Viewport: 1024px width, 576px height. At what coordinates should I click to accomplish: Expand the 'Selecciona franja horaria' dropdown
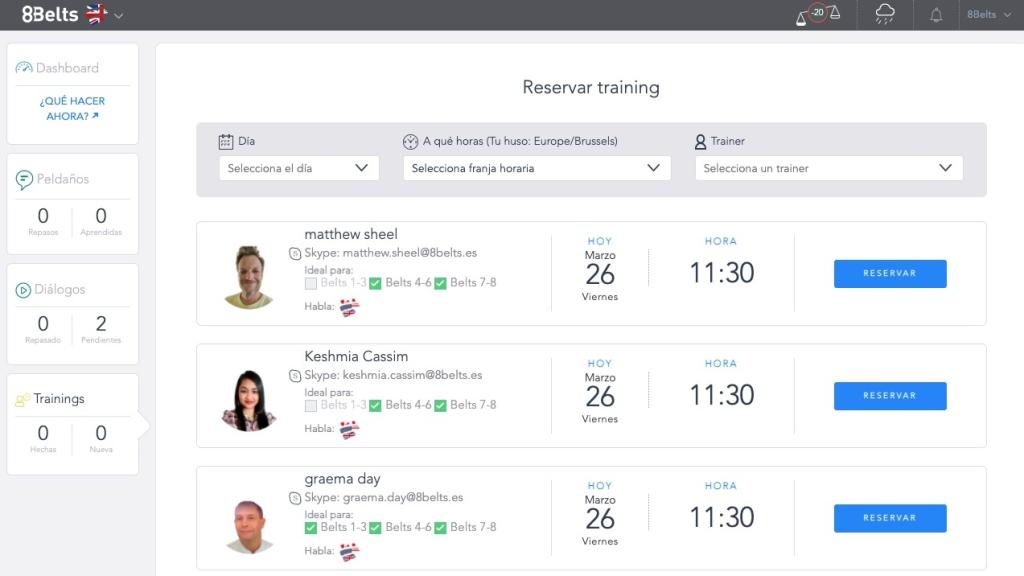[x=537, y=168]
